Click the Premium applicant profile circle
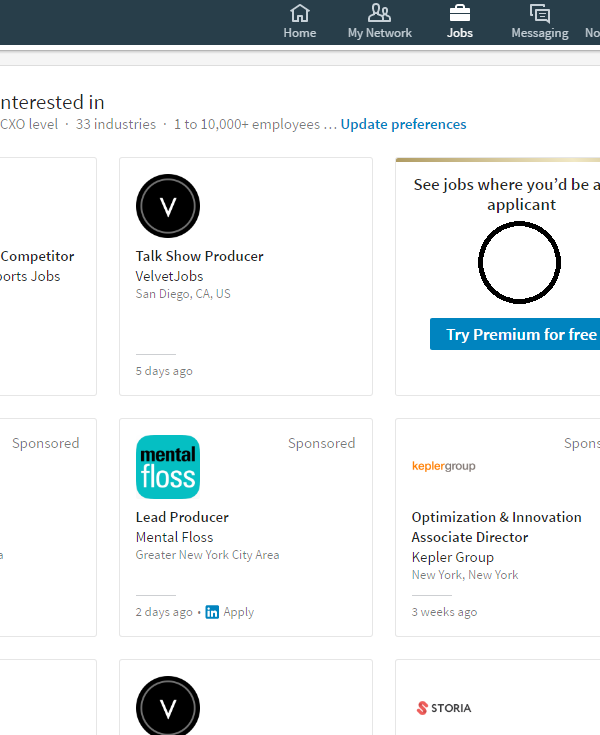 519,262
